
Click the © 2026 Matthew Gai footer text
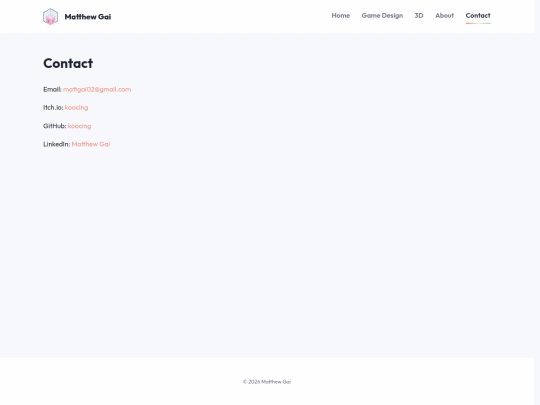267,382
